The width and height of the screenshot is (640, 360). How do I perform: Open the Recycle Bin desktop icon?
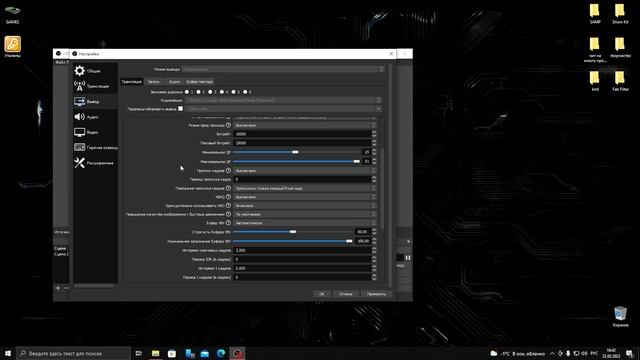coord(620,316)
